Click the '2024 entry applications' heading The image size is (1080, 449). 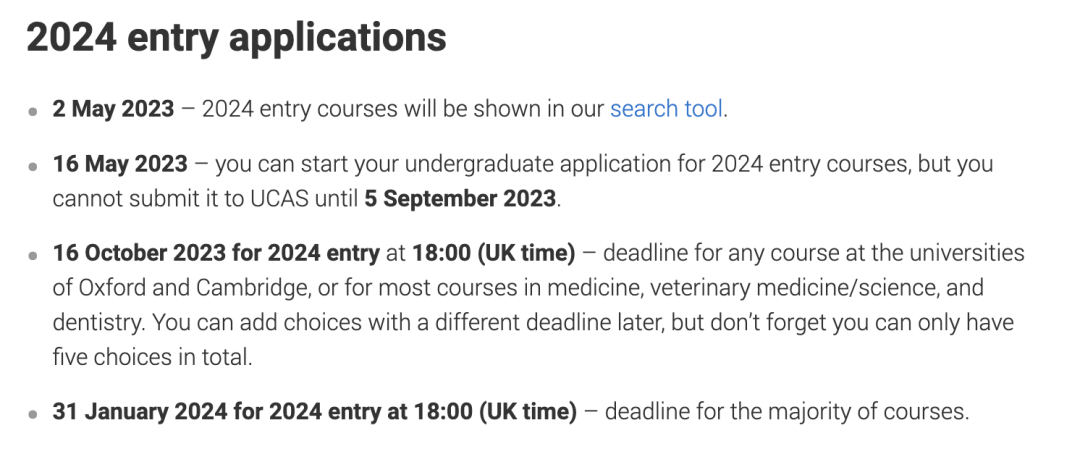[236, 37]
